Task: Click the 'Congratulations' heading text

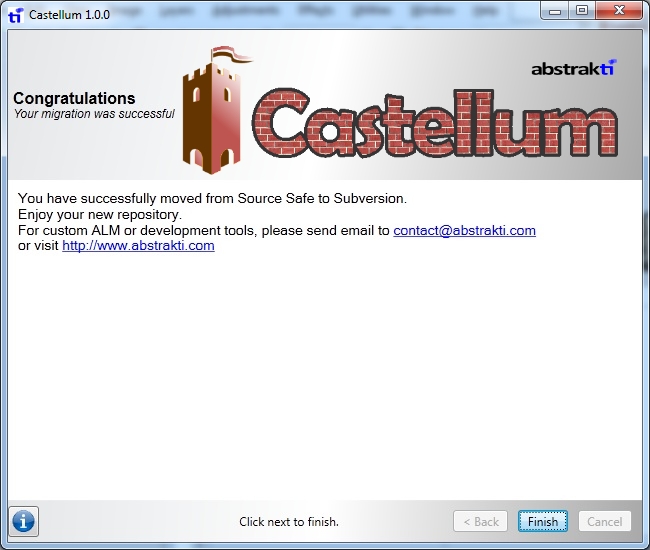Action: click(74, 99)
